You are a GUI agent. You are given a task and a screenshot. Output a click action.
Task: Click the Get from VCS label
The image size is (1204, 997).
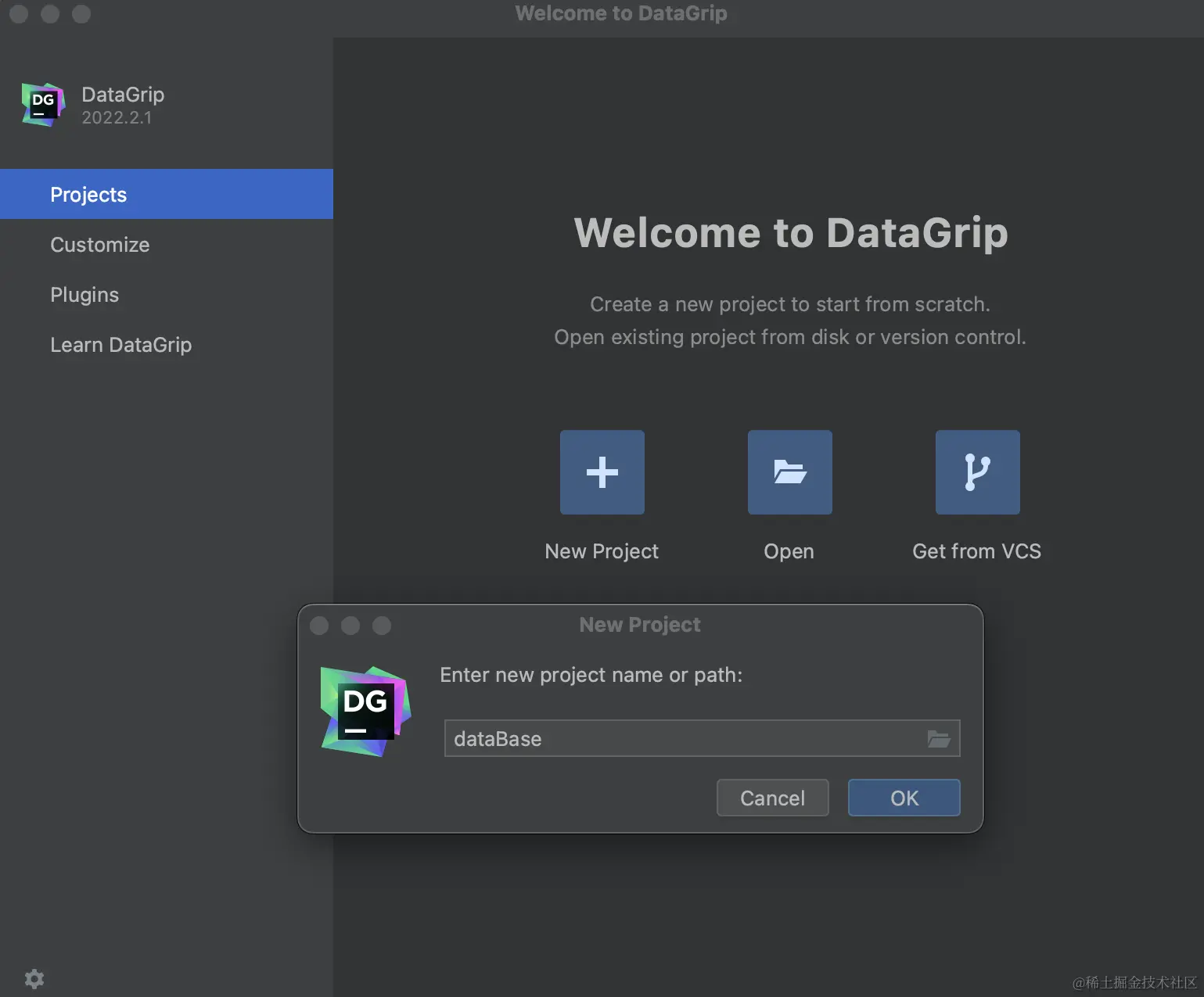[x=976, y=551]
